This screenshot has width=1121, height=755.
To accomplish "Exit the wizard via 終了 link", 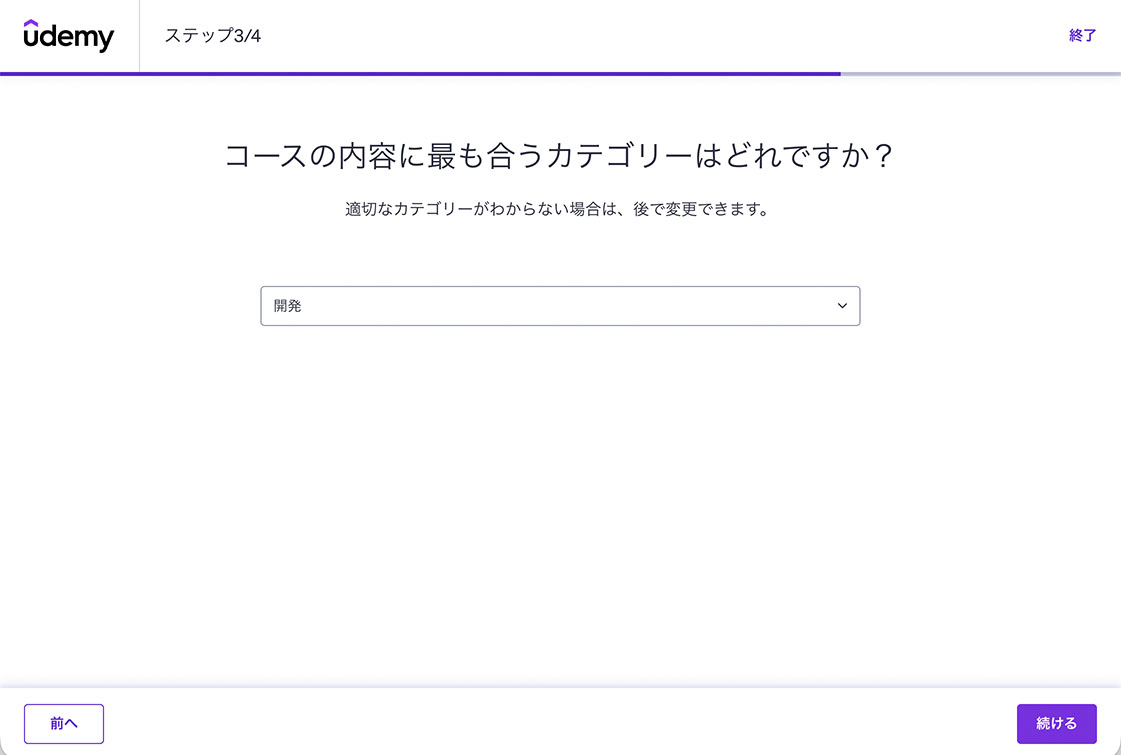I will [x=1082, y=36].
